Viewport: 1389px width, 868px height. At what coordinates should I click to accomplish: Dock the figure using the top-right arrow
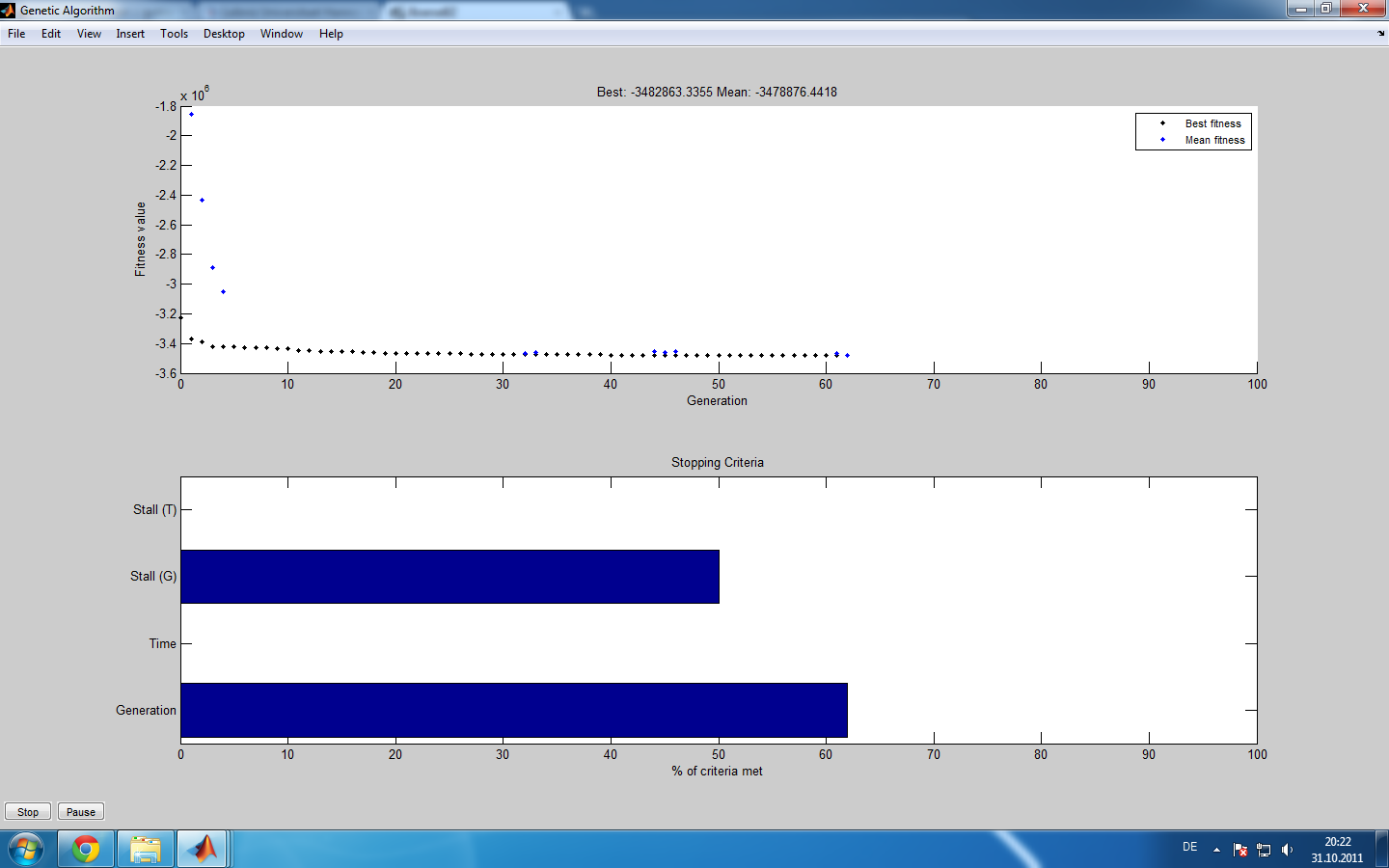pos(1380,34)
